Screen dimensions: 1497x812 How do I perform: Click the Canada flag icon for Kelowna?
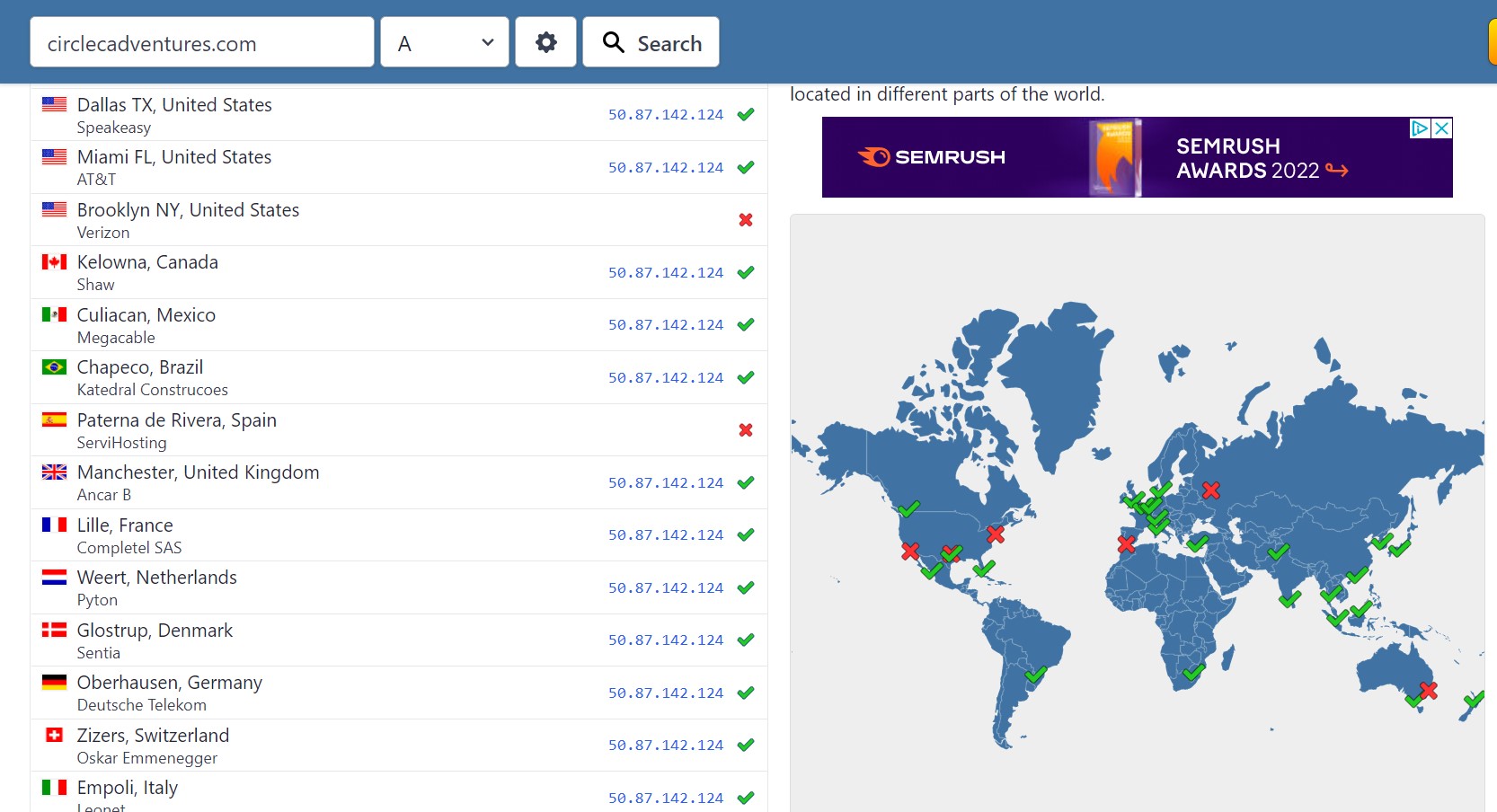[54, 262]
